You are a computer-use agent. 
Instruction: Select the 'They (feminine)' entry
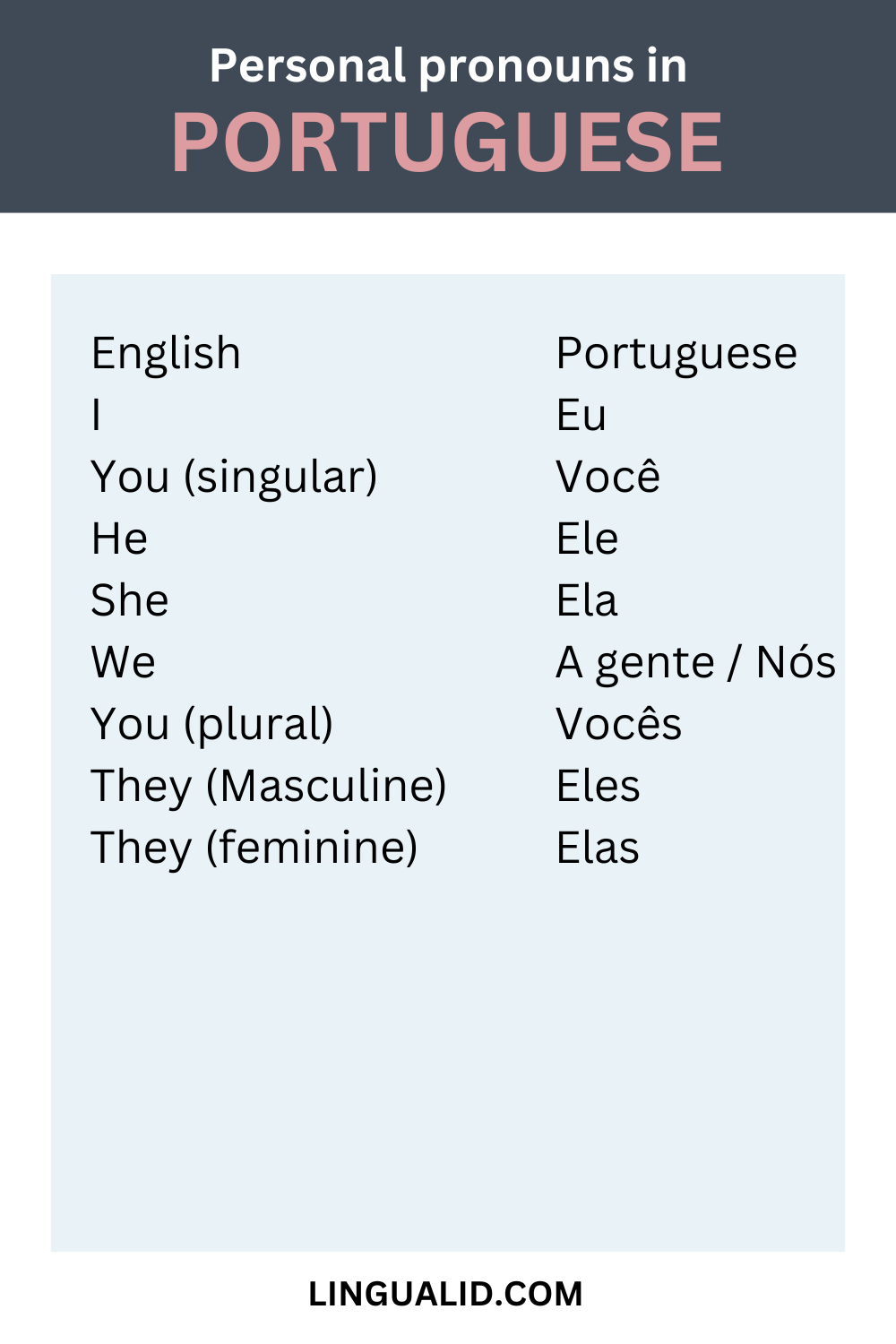(x=254, y=848)
